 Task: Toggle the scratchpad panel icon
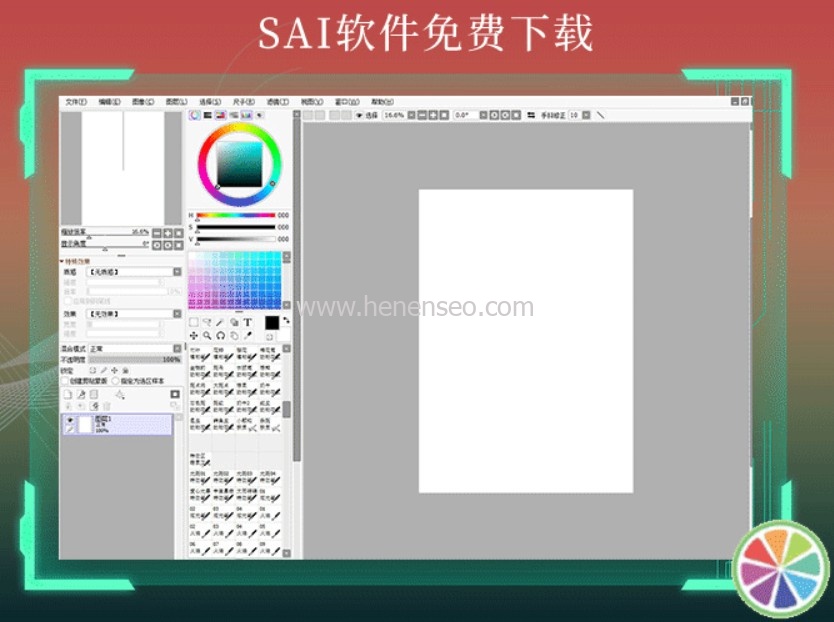click(x=259, y=115)
